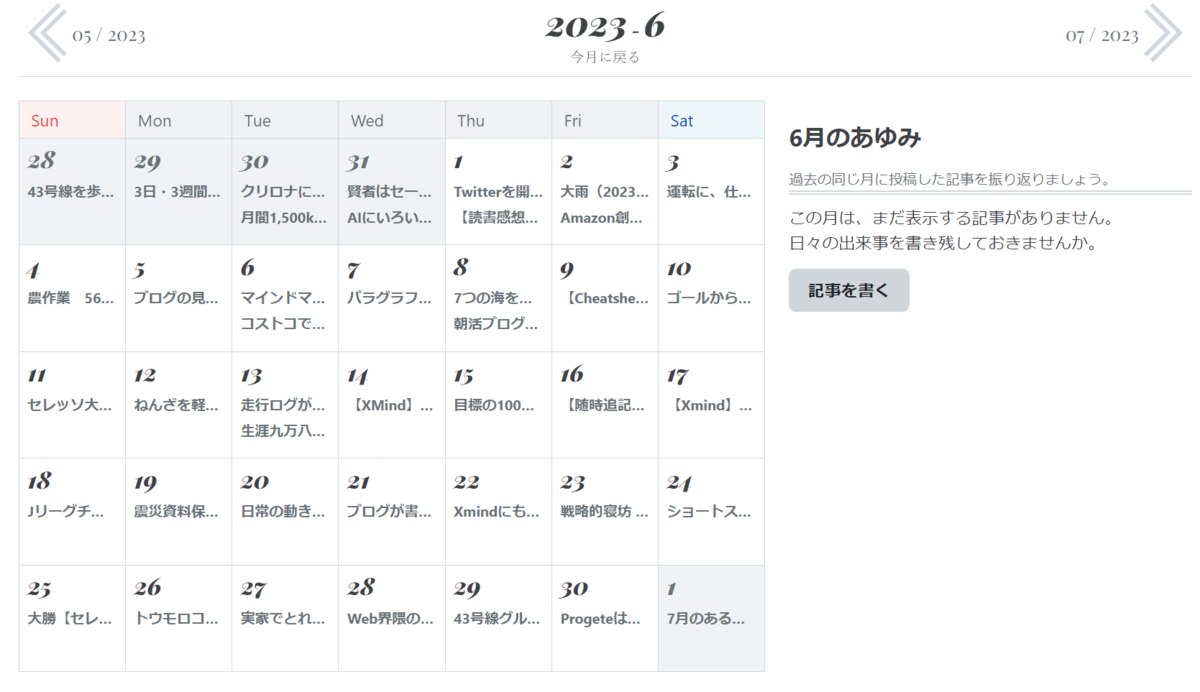The image size is (1200, 692).
Task: Open the 実家でとれ… article entry
Action: (x=284, y=618)
